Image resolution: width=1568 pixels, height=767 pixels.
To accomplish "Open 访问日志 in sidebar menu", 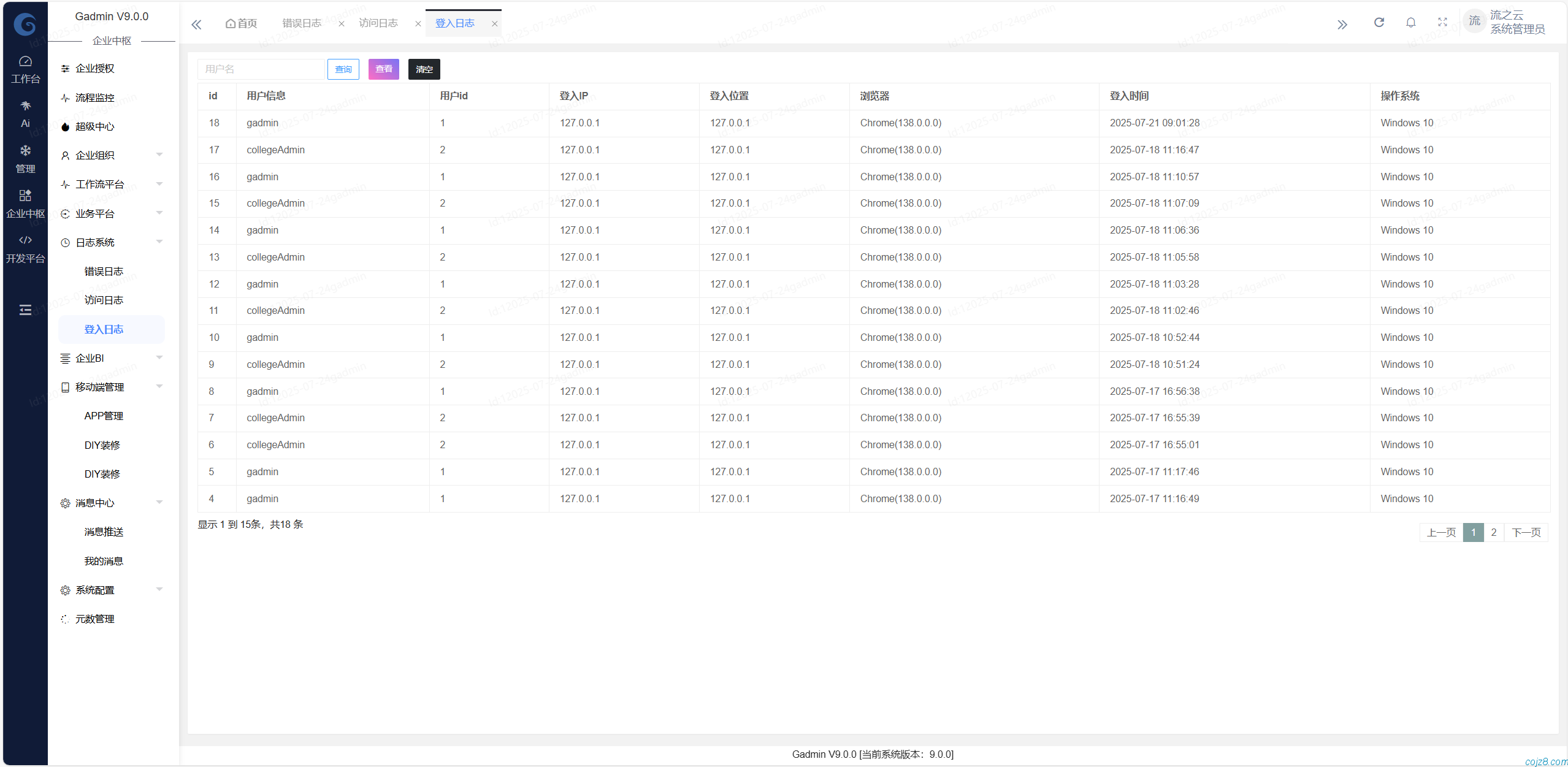I will point(104,300).
